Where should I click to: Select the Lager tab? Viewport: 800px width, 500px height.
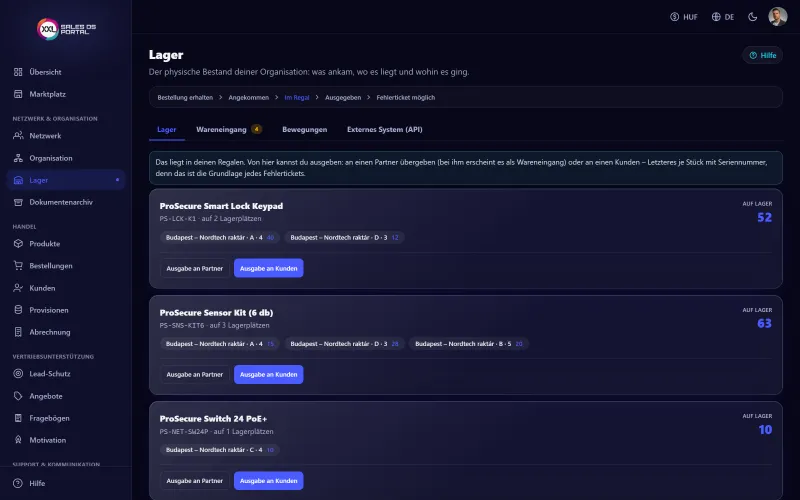click(167, 130)
